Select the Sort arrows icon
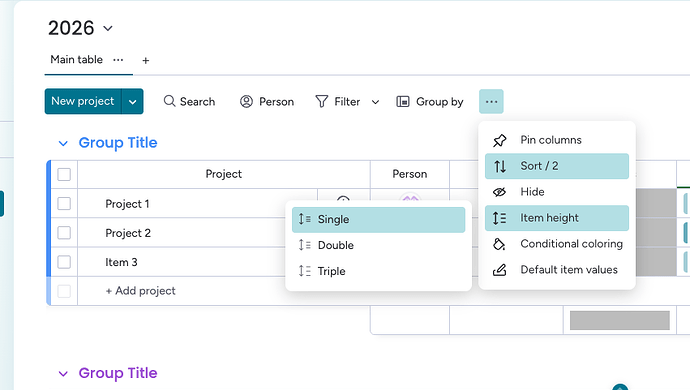The width and height of the screenshot is (690, 390). coord(499,166)
